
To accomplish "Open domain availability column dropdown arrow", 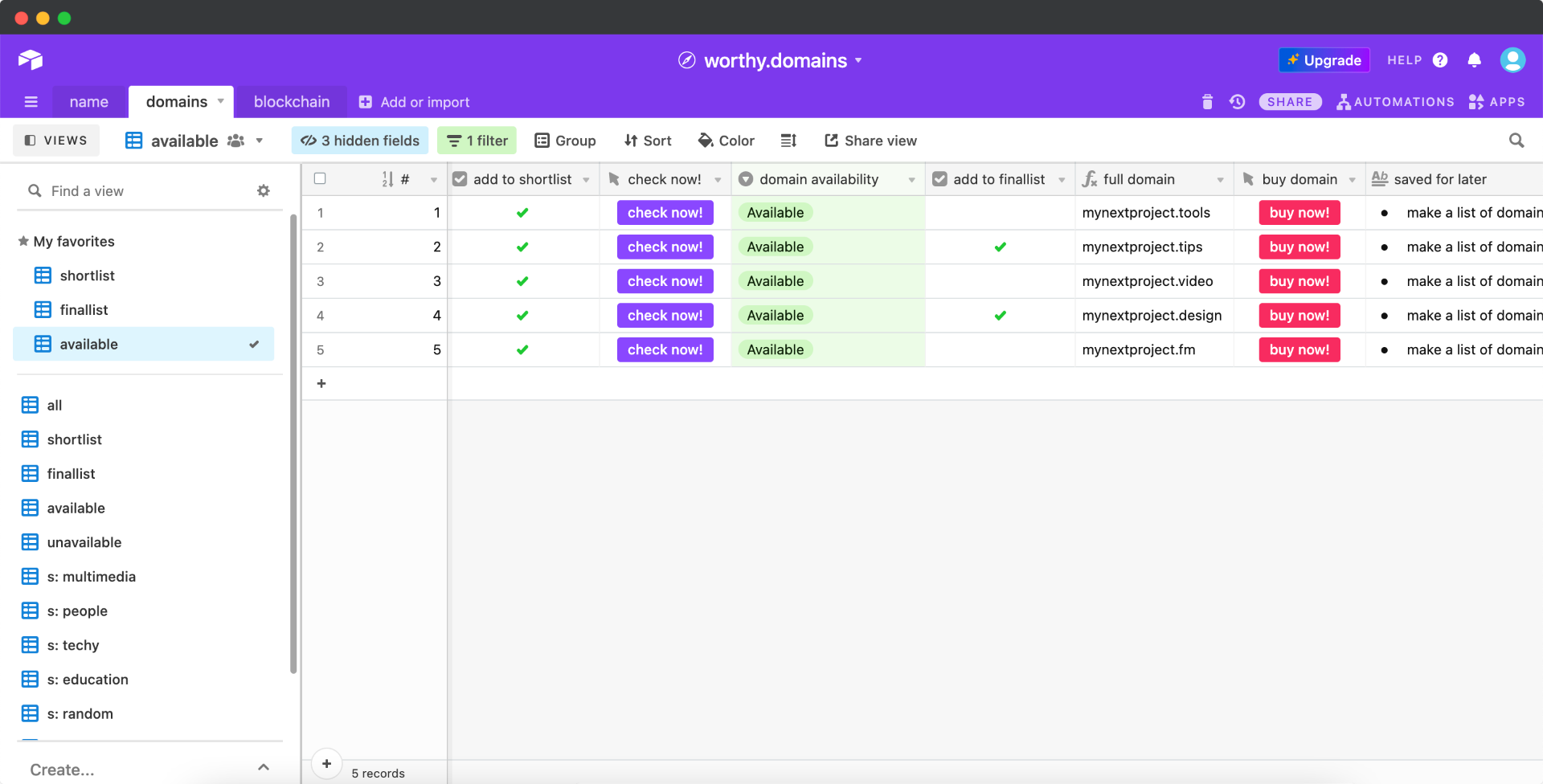I will [x=911, y=180].
